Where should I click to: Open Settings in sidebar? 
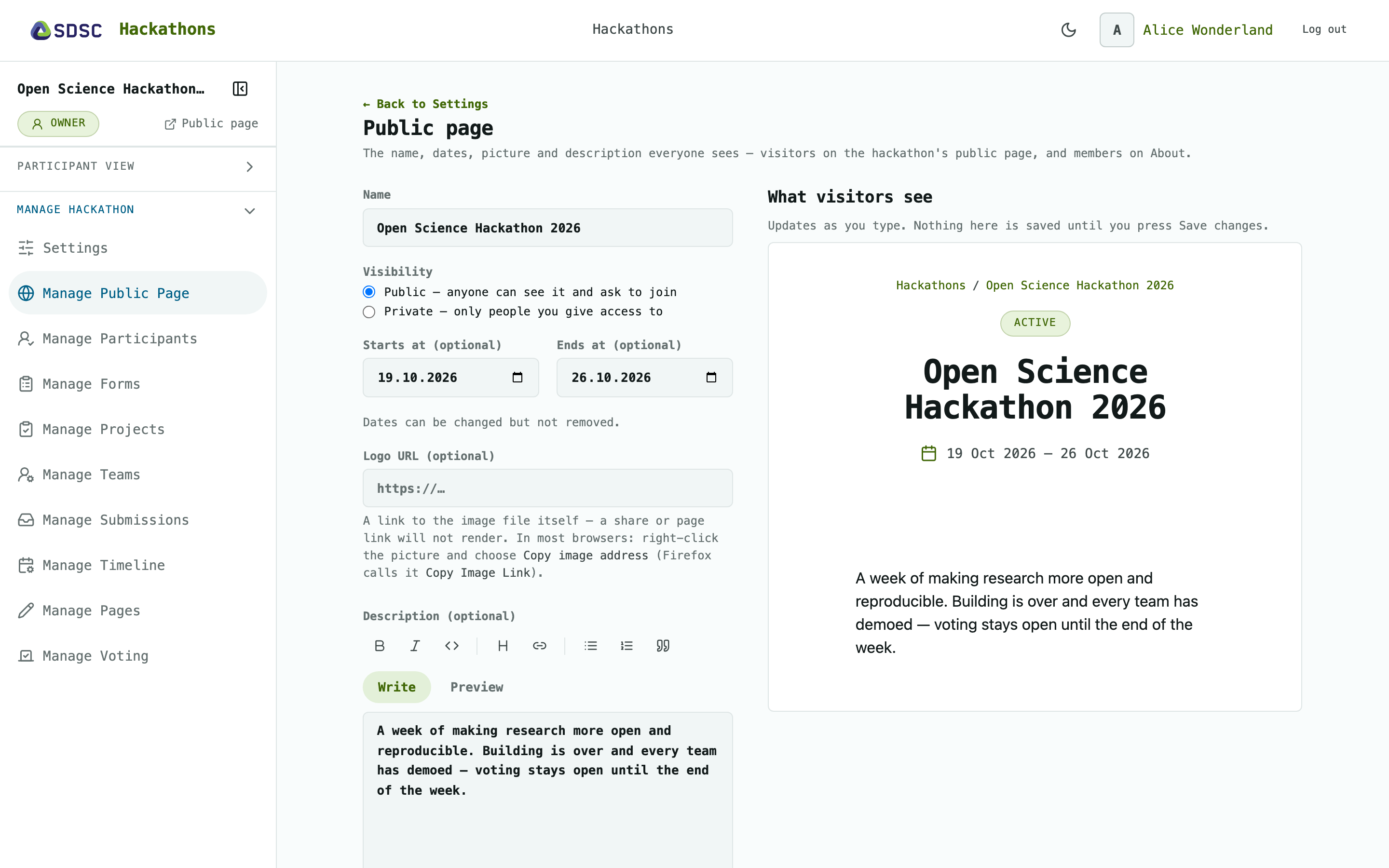[x=138, y=248]
